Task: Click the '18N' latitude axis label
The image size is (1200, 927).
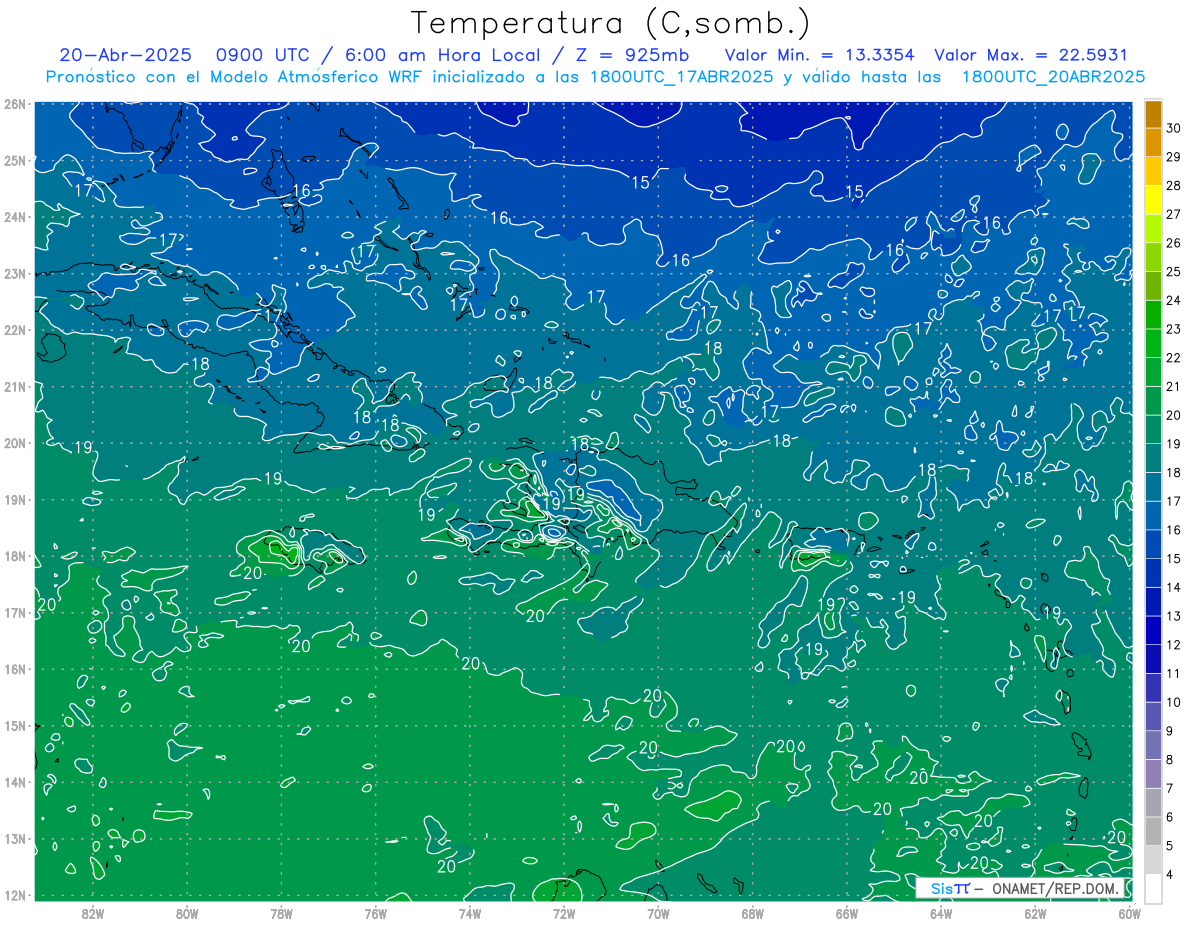Action: point(14,556)
